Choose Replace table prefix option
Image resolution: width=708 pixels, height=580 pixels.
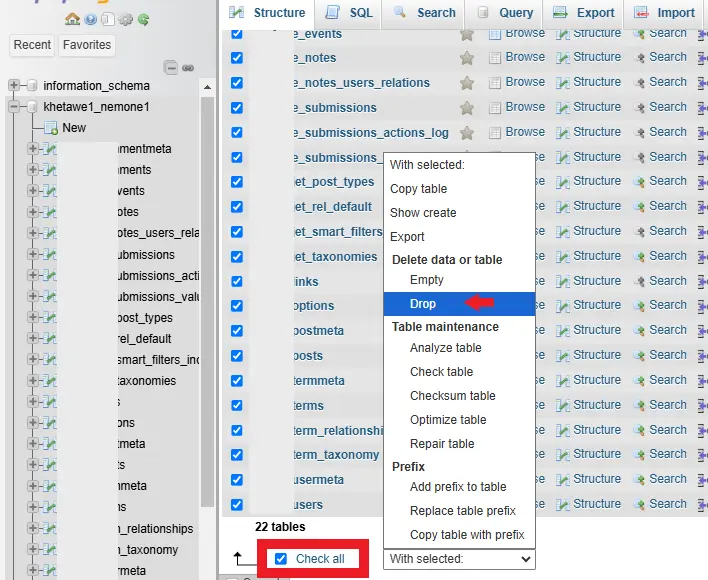pyautogui.click(x=459, y=510)
